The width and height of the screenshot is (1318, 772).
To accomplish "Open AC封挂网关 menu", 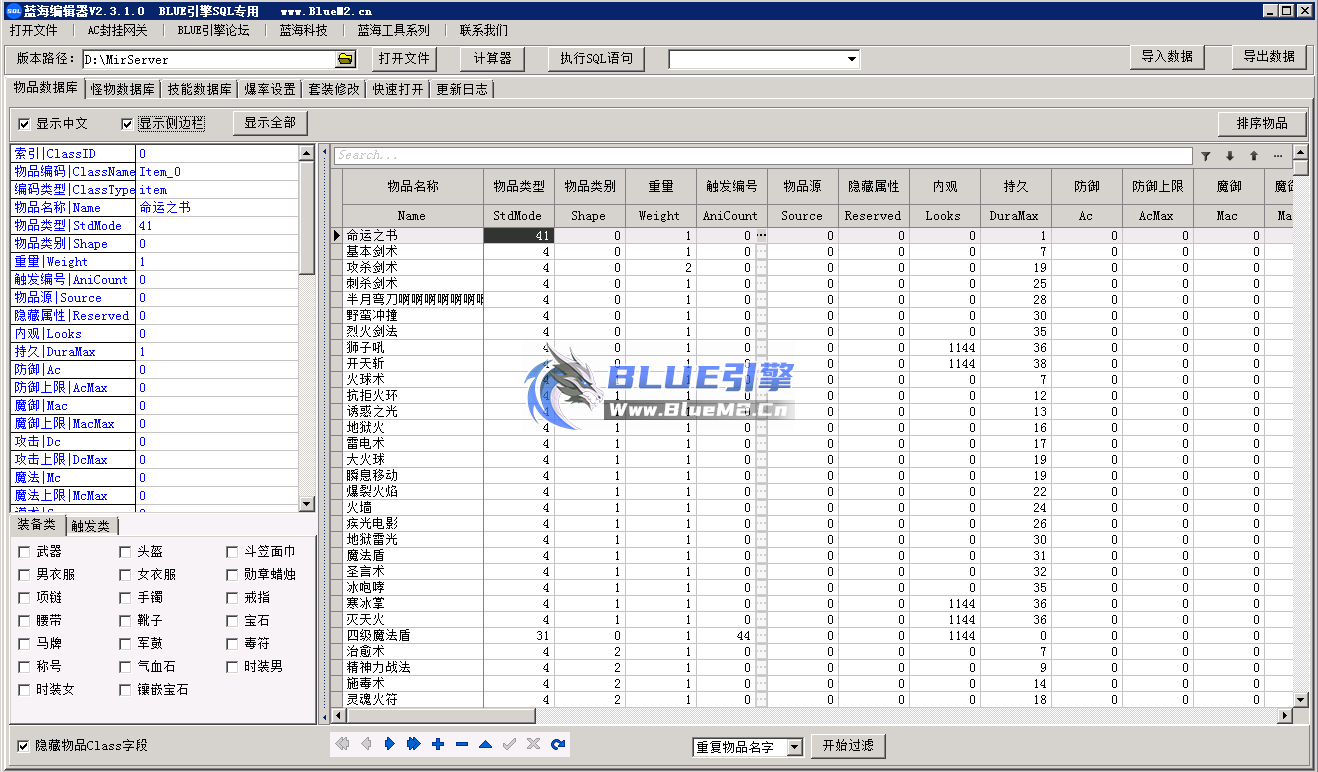I will click(117, 30).
